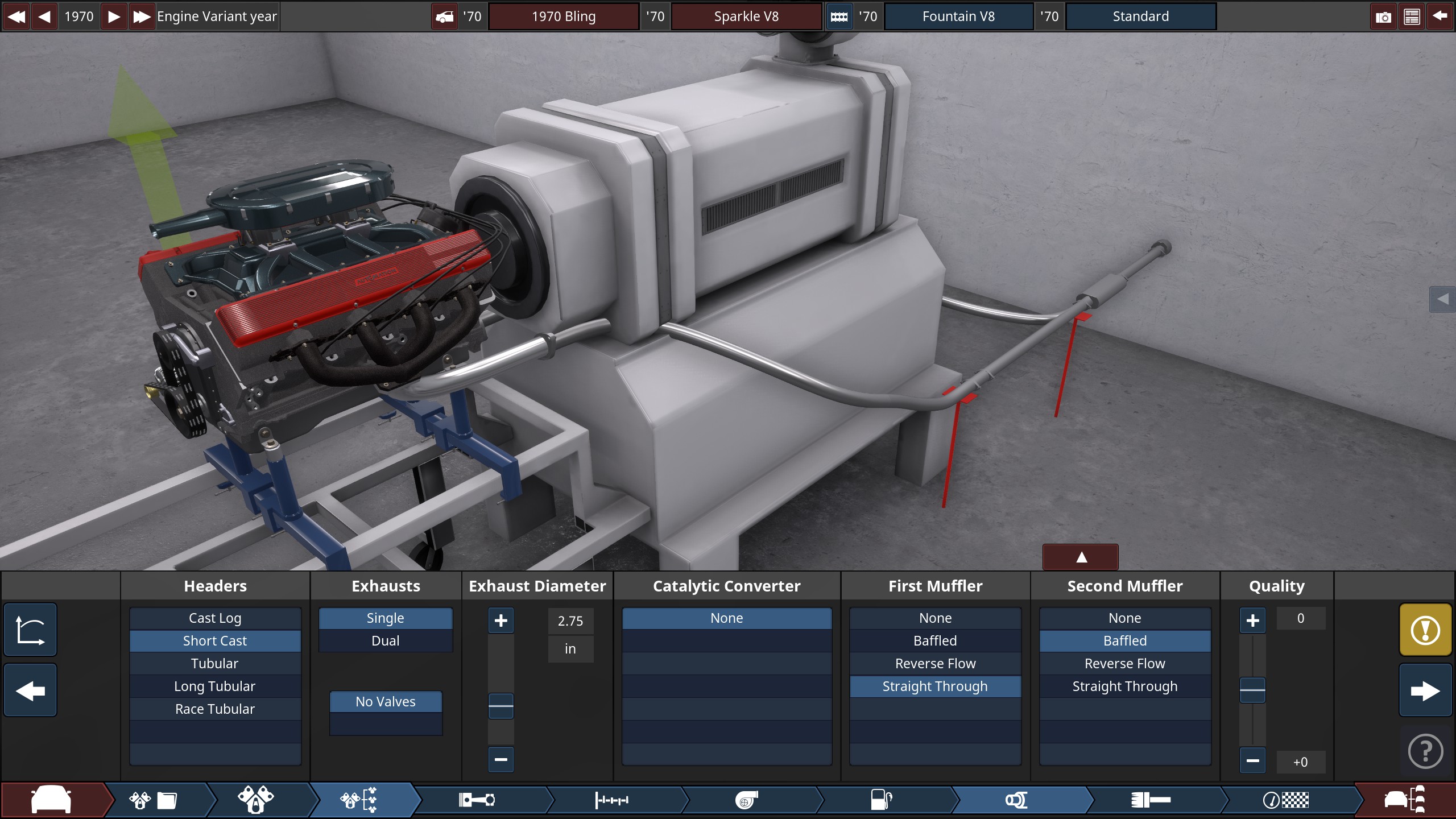Choose Reverse Flow for First Muffler
Viewport: 1456px width, 819px height.
[935, 664]
